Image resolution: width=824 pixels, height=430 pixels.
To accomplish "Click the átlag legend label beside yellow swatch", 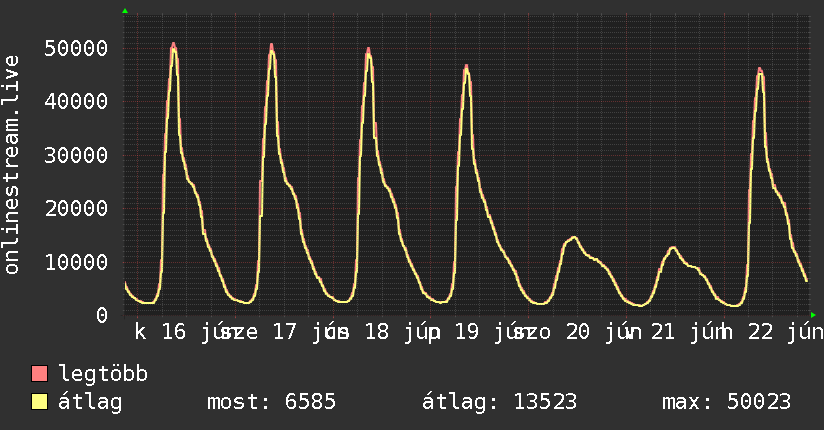I will coord(90,402).
